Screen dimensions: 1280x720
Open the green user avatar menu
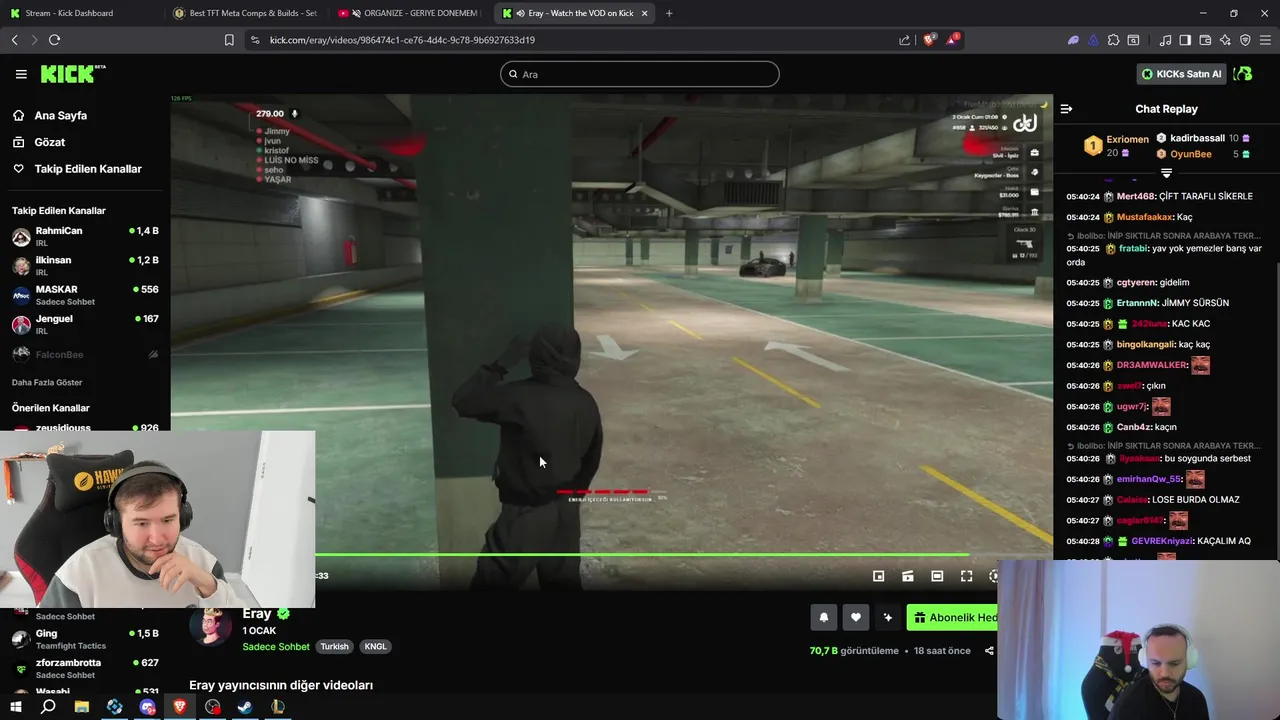(1243, 74)
